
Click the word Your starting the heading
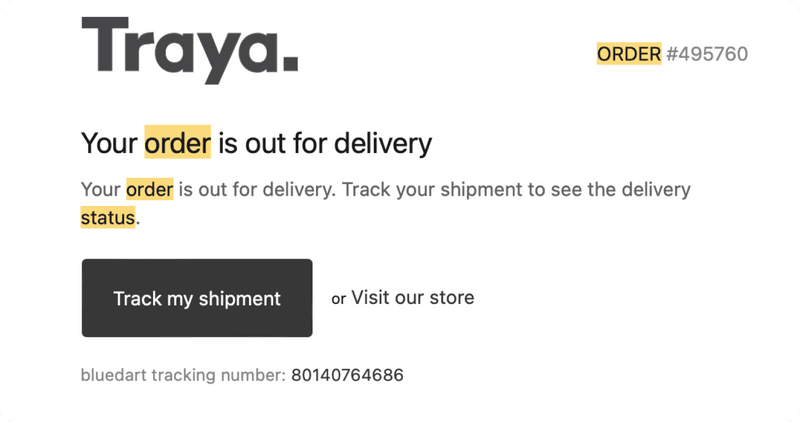tap(109, 144)
